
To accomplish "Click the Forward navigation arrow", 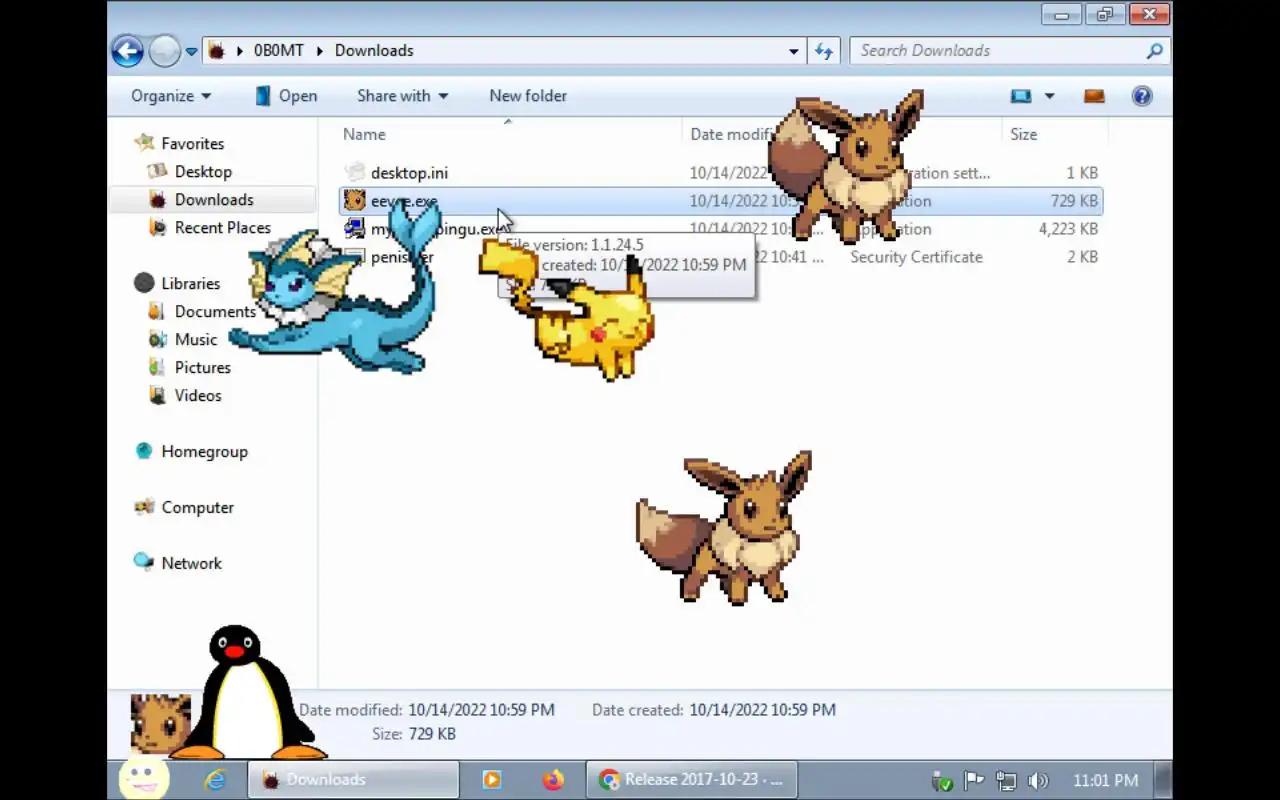I will tap(164, 50).
